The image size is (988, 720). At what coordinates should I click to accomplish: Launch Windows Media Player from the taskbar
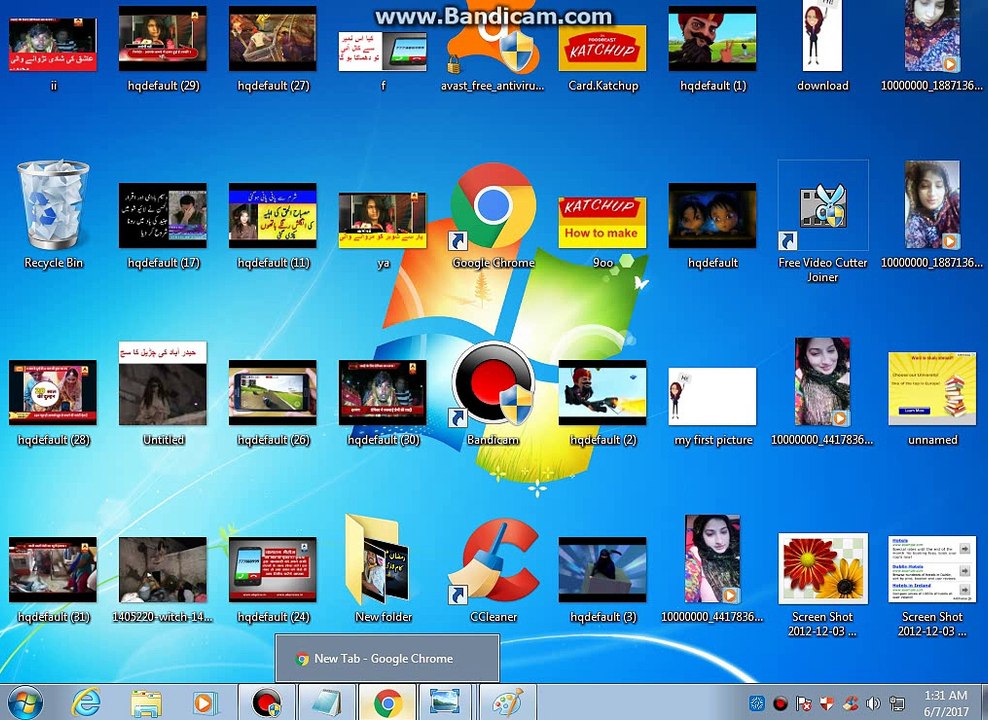coord(205,703)
